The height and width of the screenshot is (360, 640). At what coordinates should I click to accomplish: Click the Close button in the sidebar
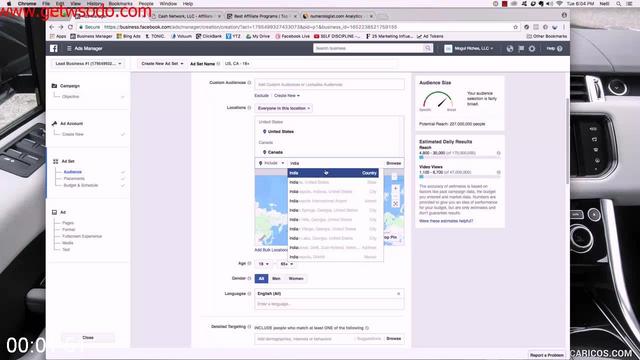click(88, 338)
